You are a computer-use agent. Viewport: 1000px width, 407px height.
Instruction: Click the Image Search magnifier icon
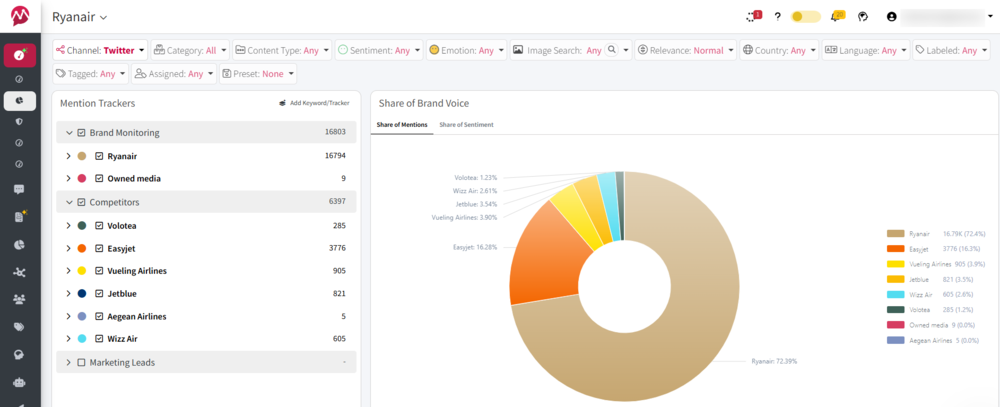click(612, 50)
